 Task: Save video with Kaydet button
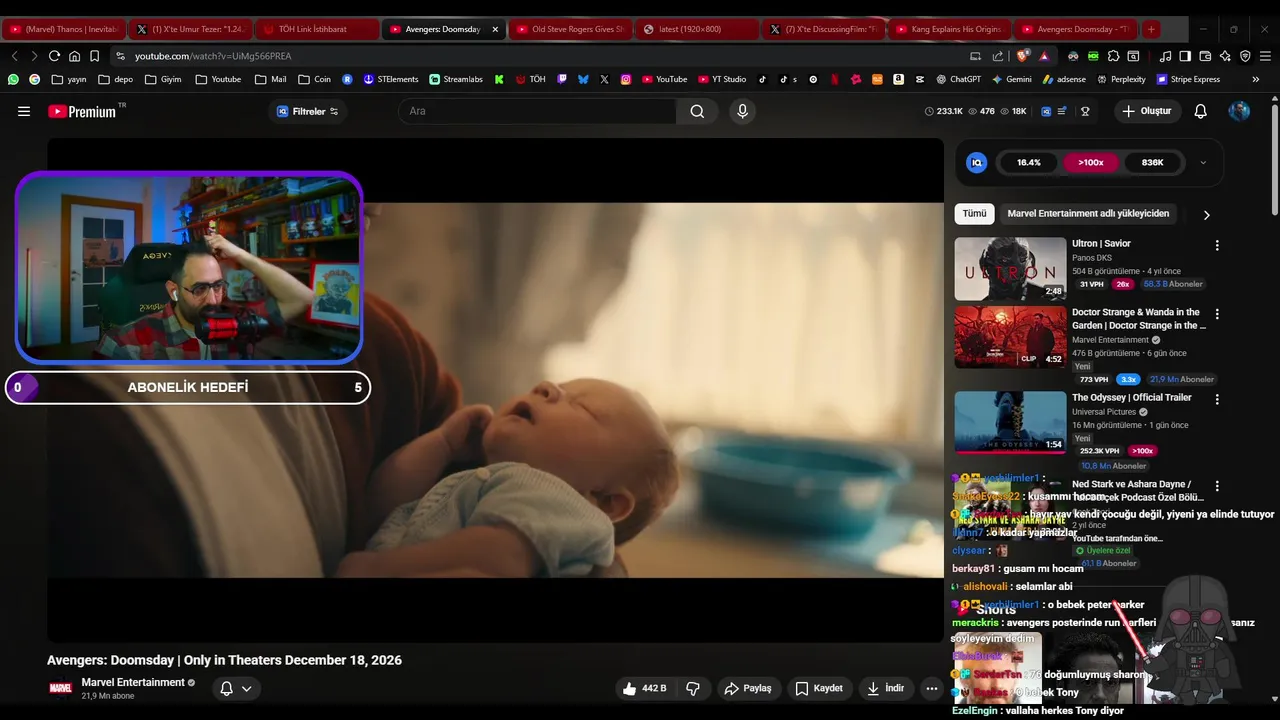click(819, 688)
